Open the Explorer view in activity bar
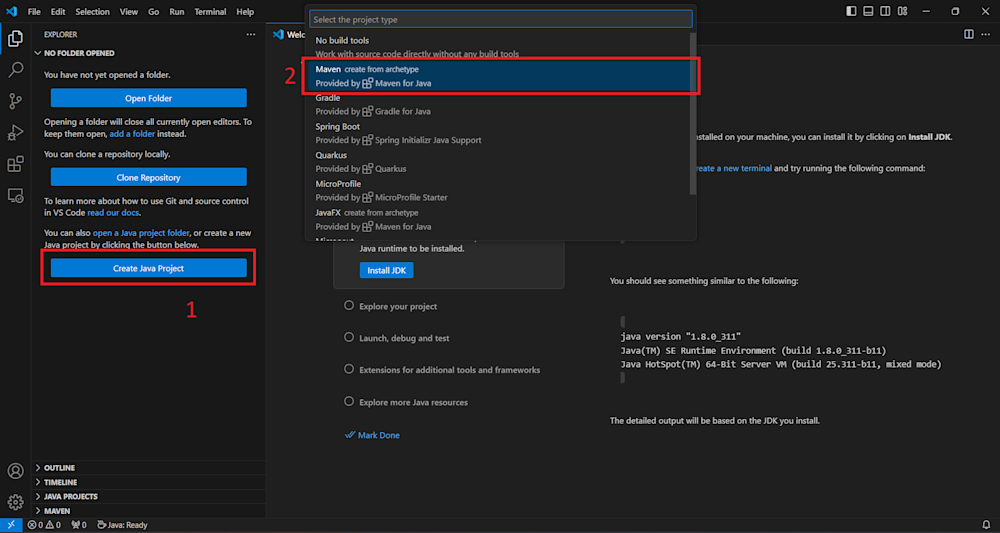 15,39
